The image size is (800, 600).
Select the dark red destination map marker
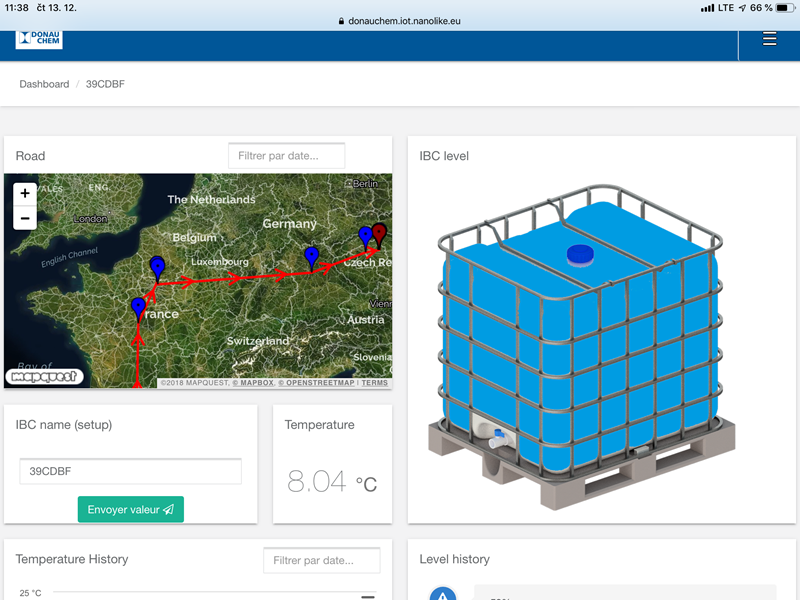click(x=379, y=233)
